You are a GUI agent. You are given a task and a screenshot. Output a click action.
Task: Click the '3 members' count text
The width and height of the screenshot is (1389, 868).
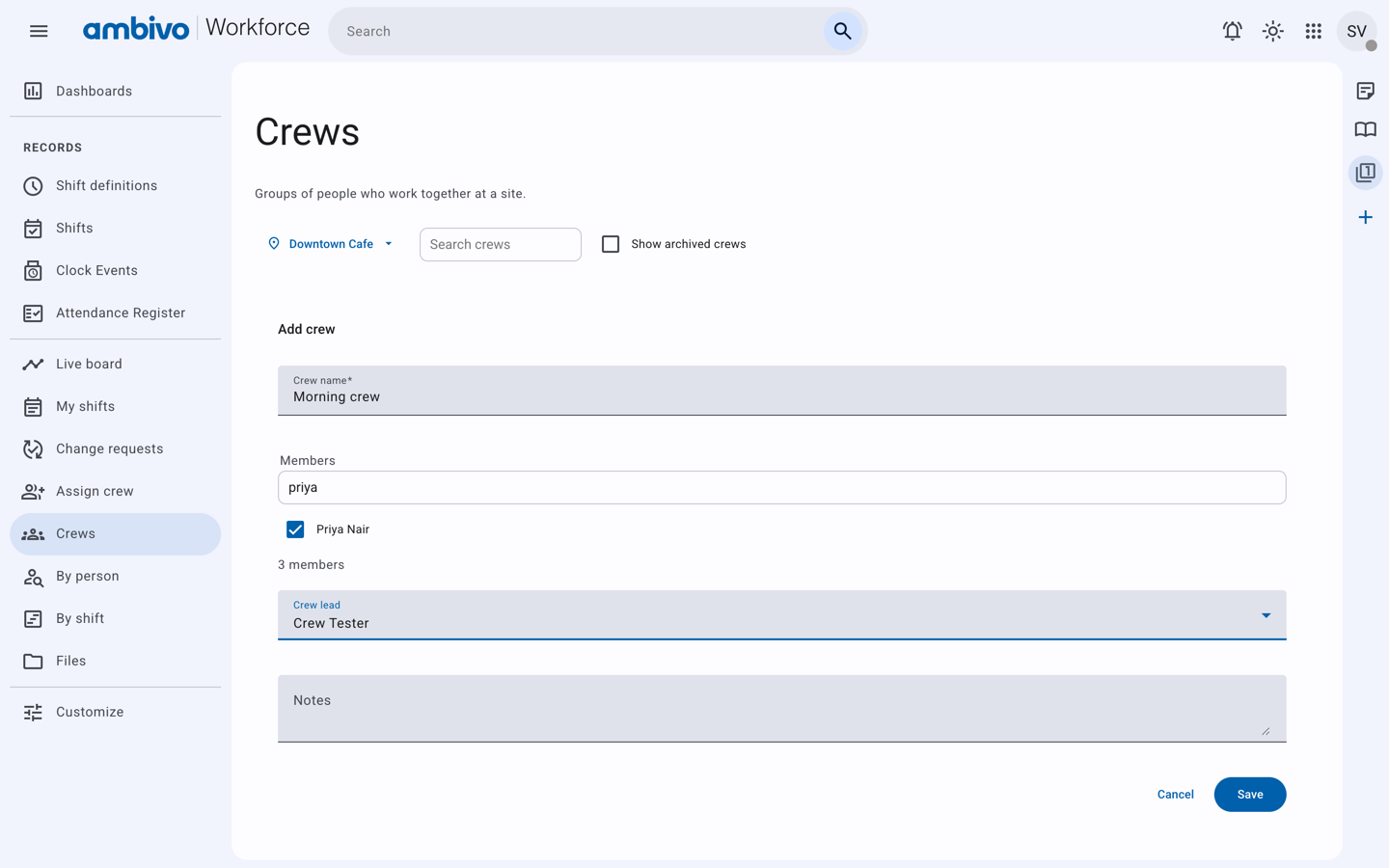tap(311, 564)
